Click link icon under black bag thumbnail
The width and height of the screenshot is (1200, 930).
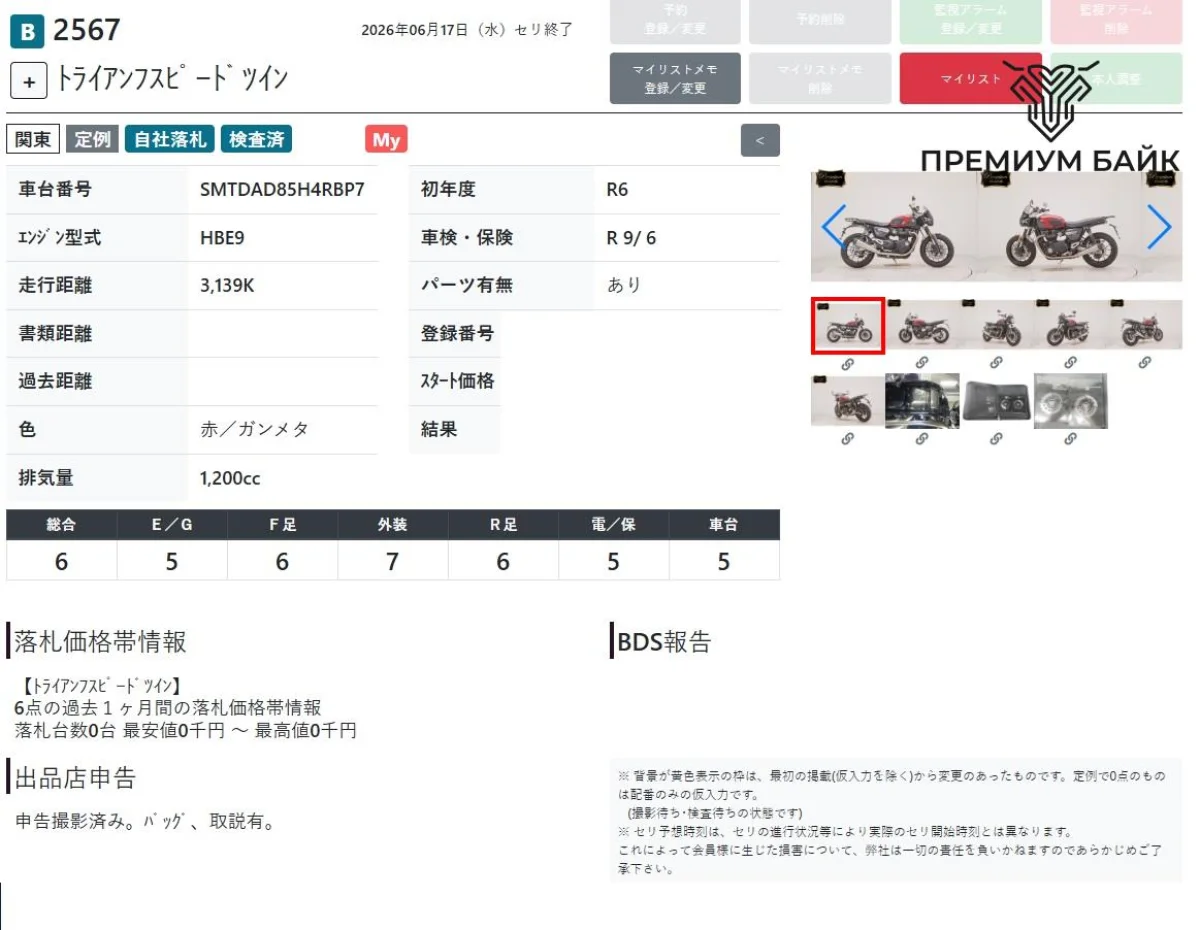point(995,438)
